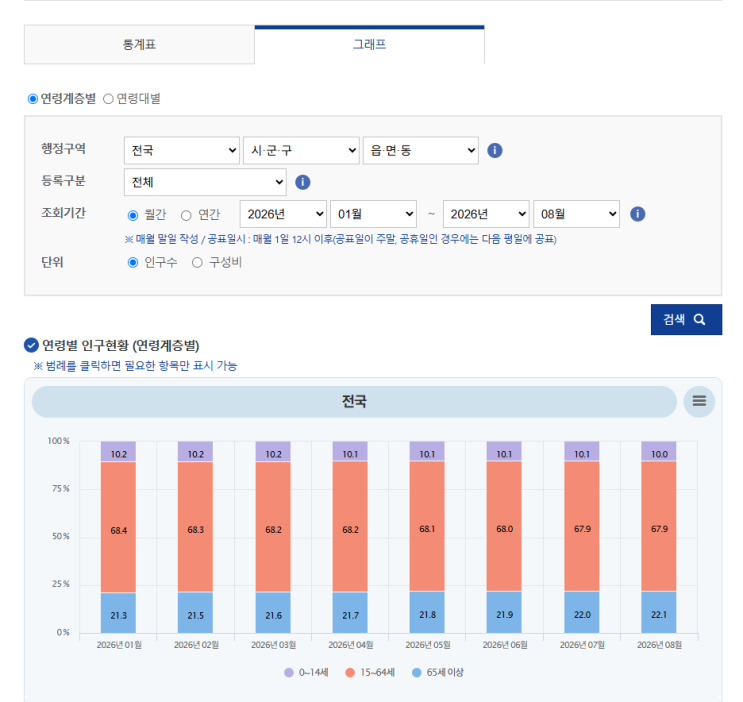This screenshot has height=702, width=743.
Task: Open the start year 2026년 dropdown
Action: pyautogui.click(x=283, y=214)
